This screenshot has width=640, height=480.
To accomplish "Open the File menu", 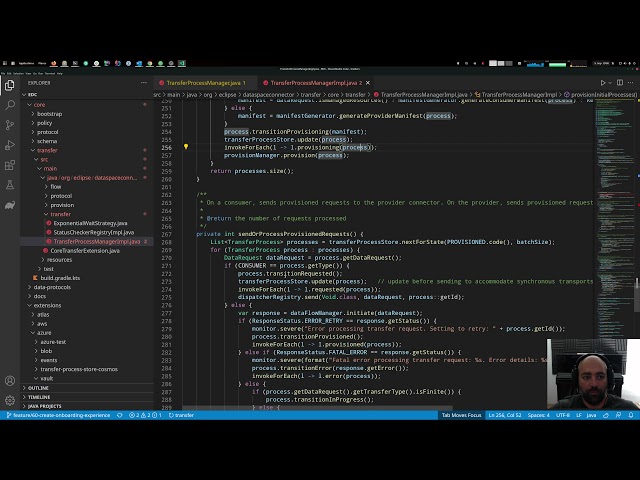I will [4, 73].
